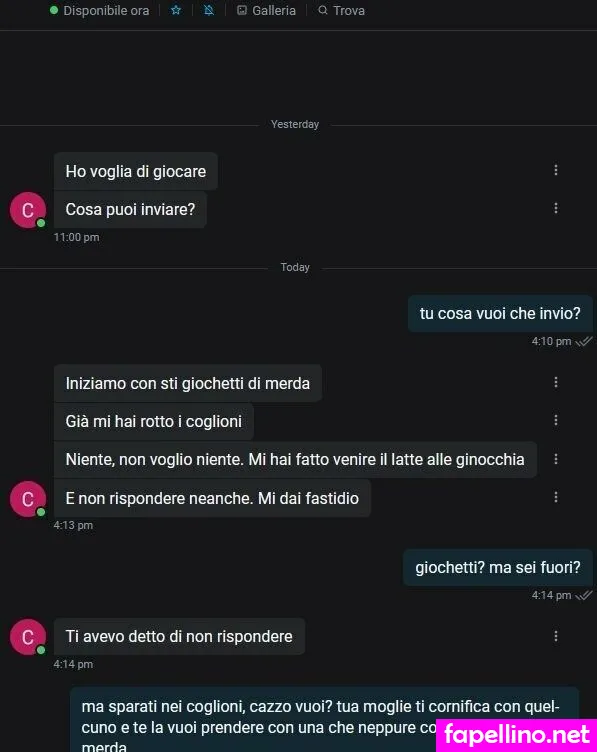Screen dimensions: 597x752
Task: Open Trova search in the chat
Action: pos(341,10)
